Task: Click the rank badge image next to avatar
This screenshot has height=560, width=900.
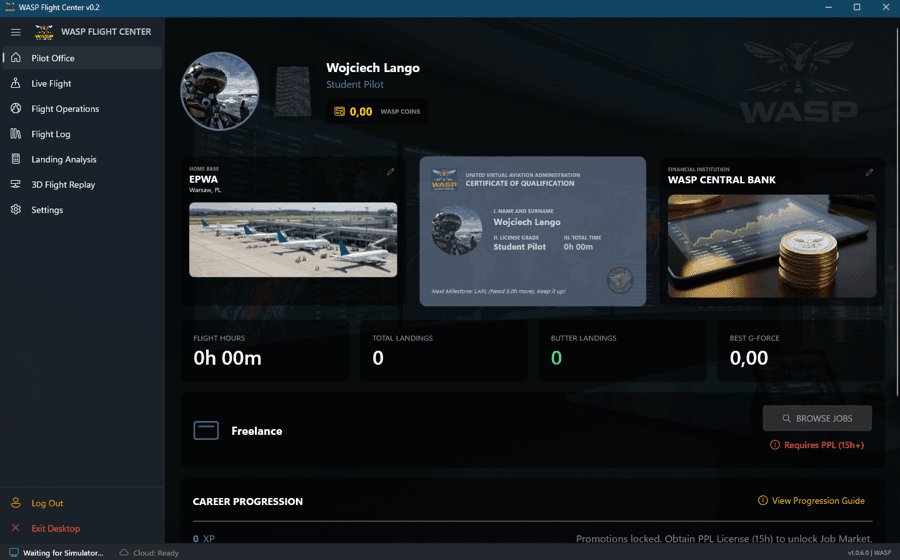Action: tap(293, 91)
